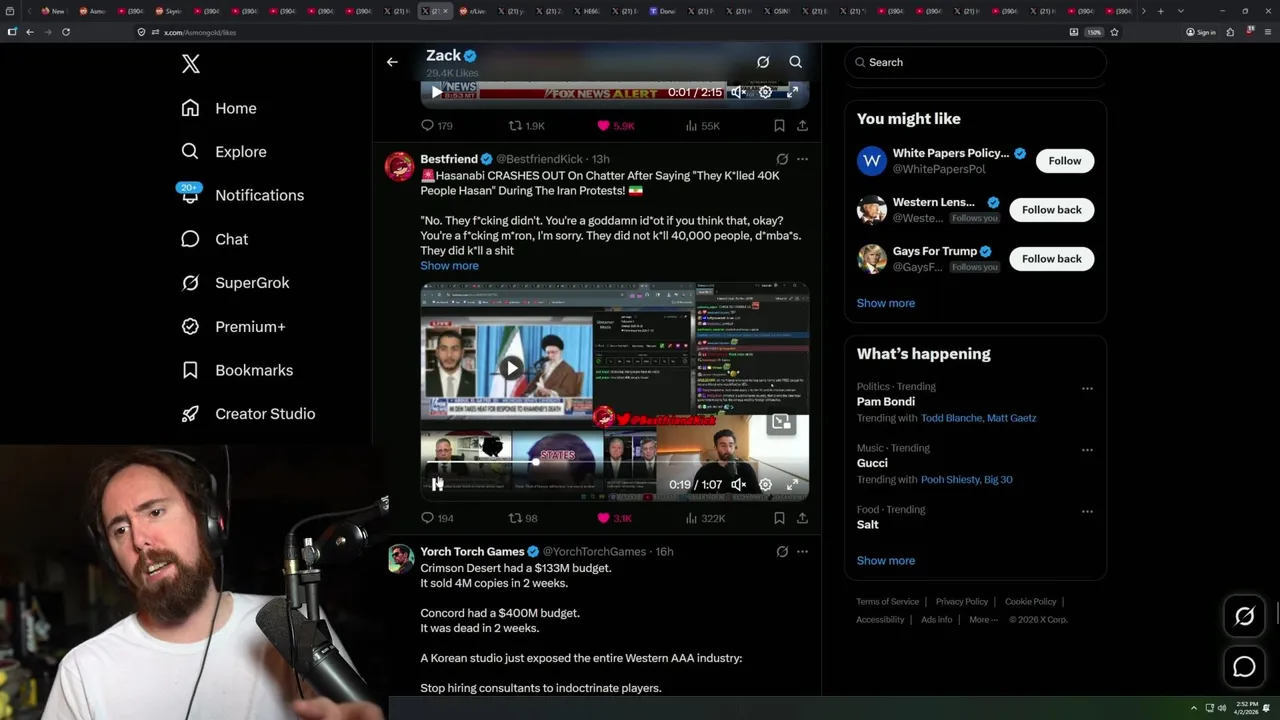Go back with the profile back arrow

click(x=392, y=62)
